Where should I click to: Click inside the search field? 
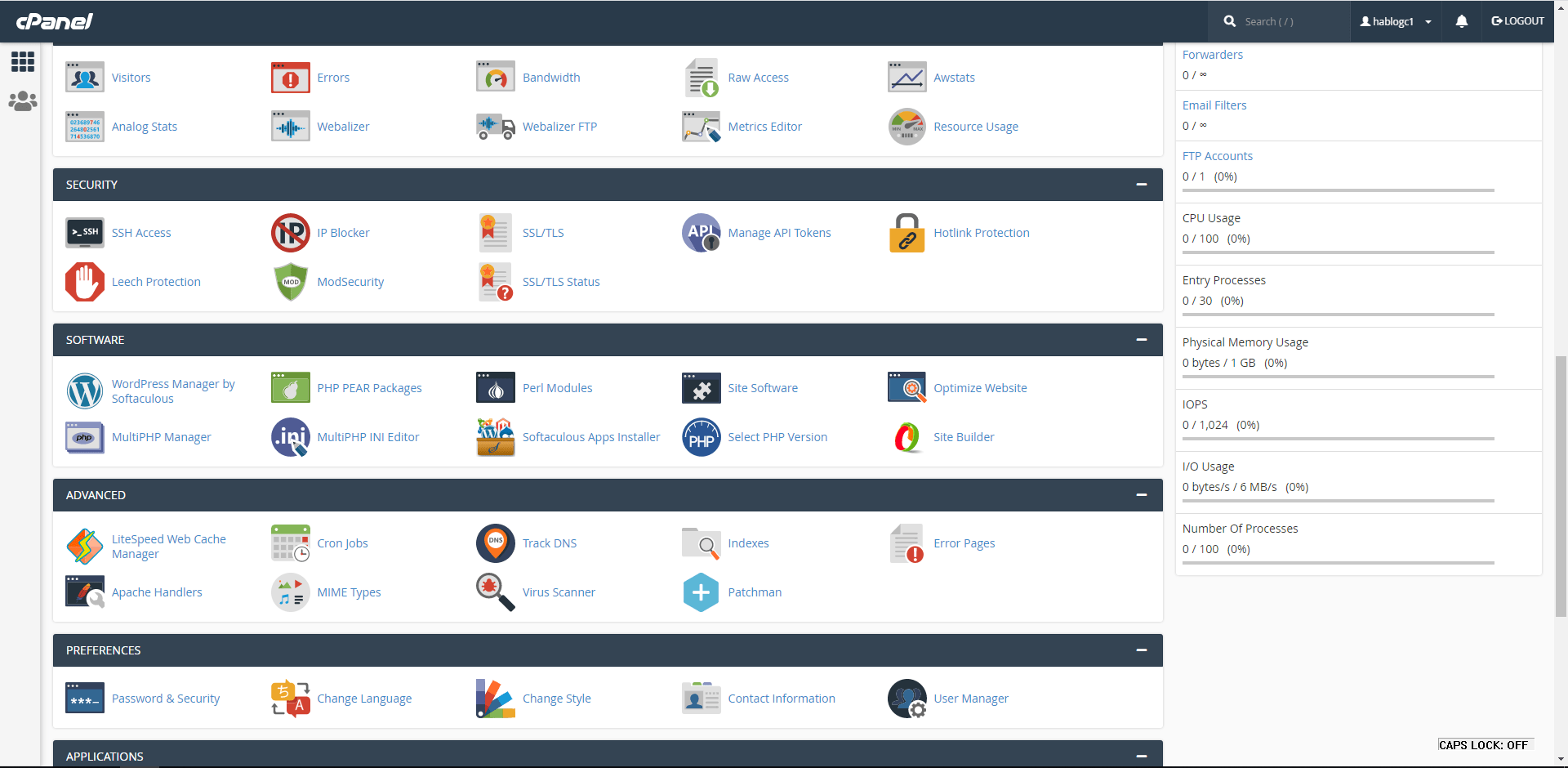(x=1282, y=21)
